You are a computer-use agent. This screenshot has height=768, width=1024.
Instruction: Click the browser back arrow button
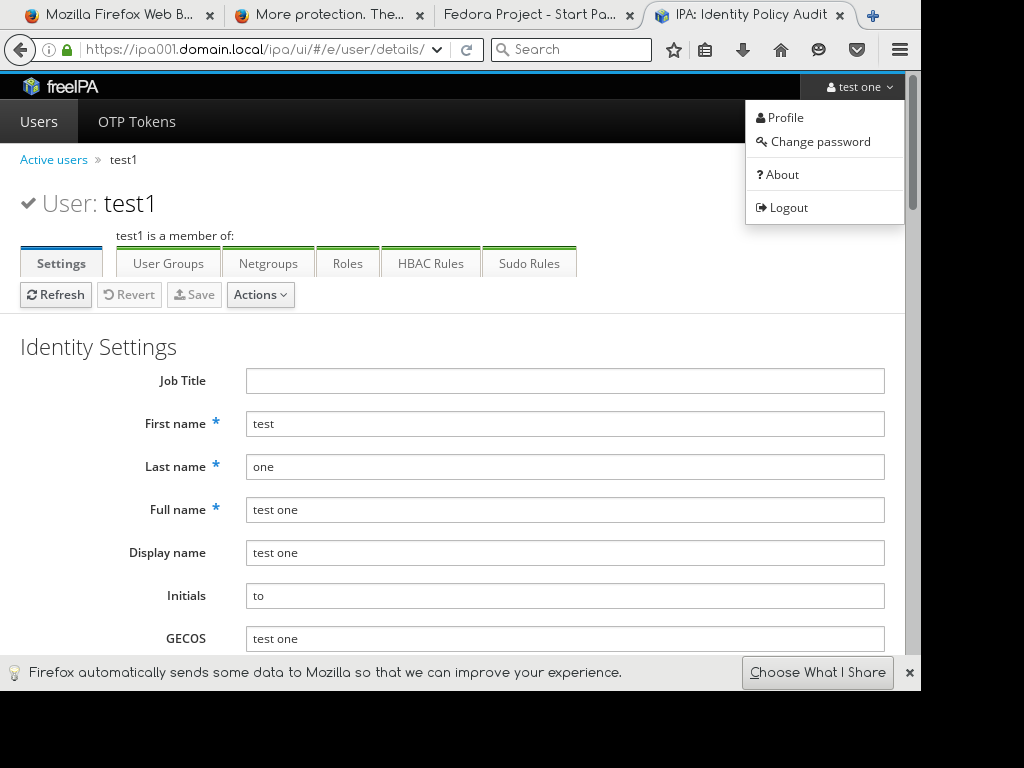[20, 50]
